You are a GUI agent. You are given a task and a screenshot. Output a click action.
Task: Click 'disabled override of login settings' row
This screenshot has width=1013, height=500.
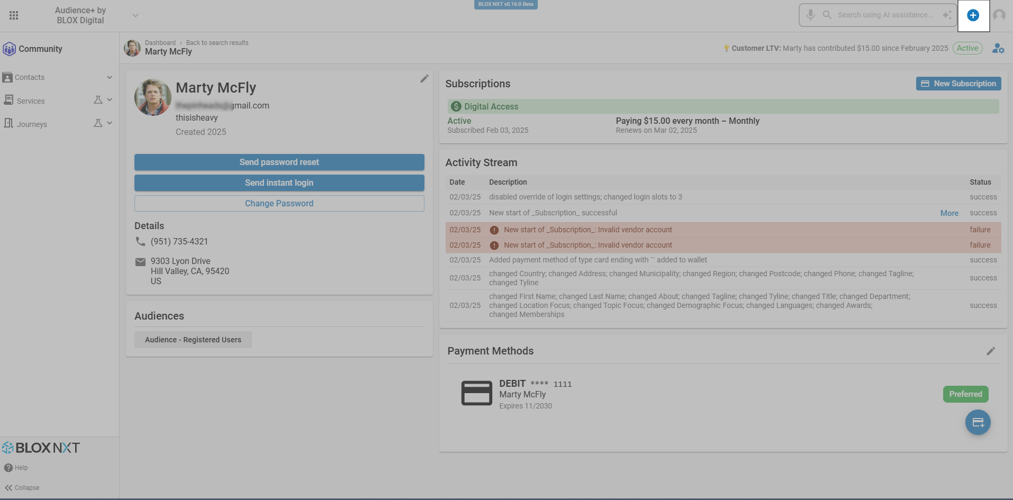click(x=723, y=197)
